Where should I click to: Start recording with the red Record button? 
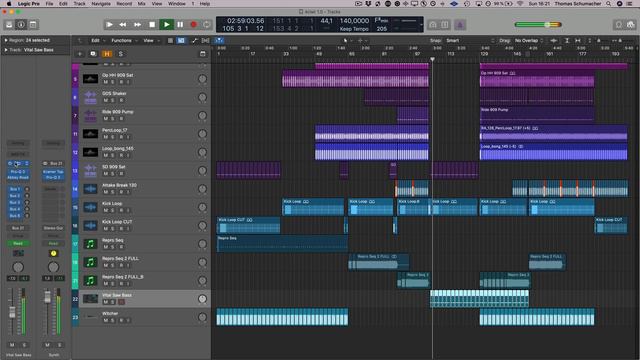(x=193, y=25)
